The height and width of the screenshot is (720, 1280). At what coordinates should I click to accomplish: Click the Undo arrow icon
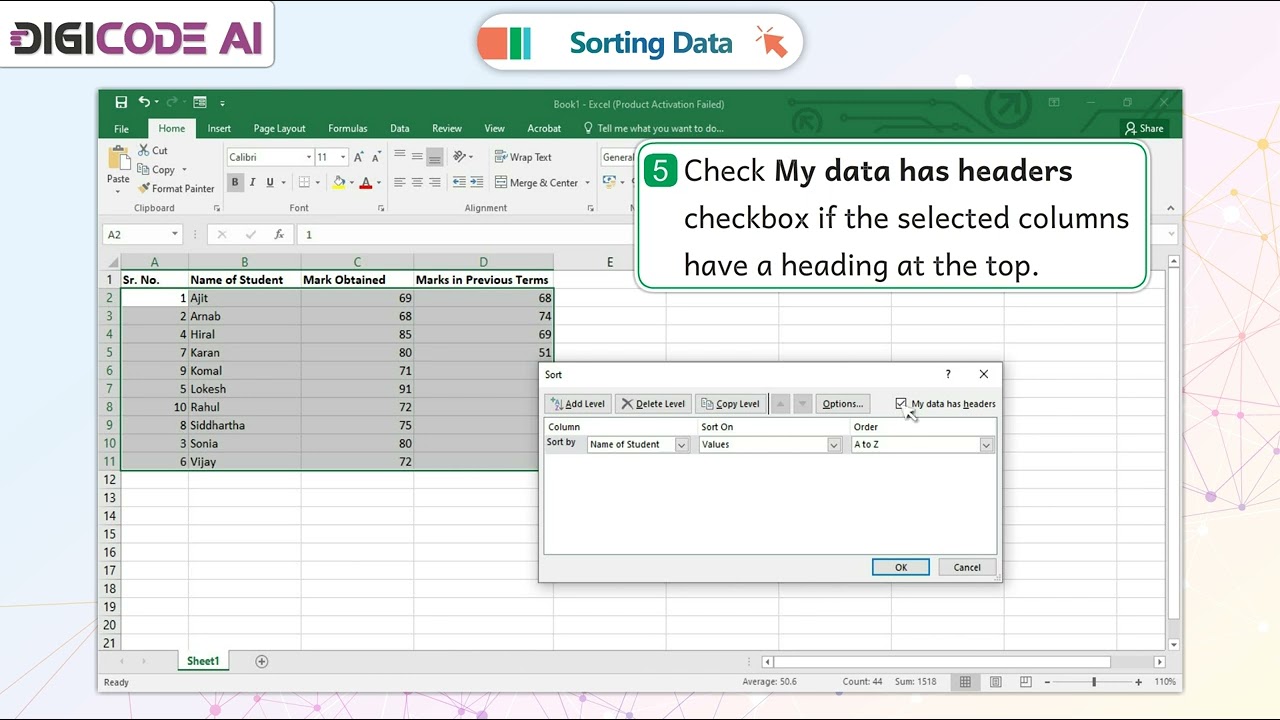point(144,102)
